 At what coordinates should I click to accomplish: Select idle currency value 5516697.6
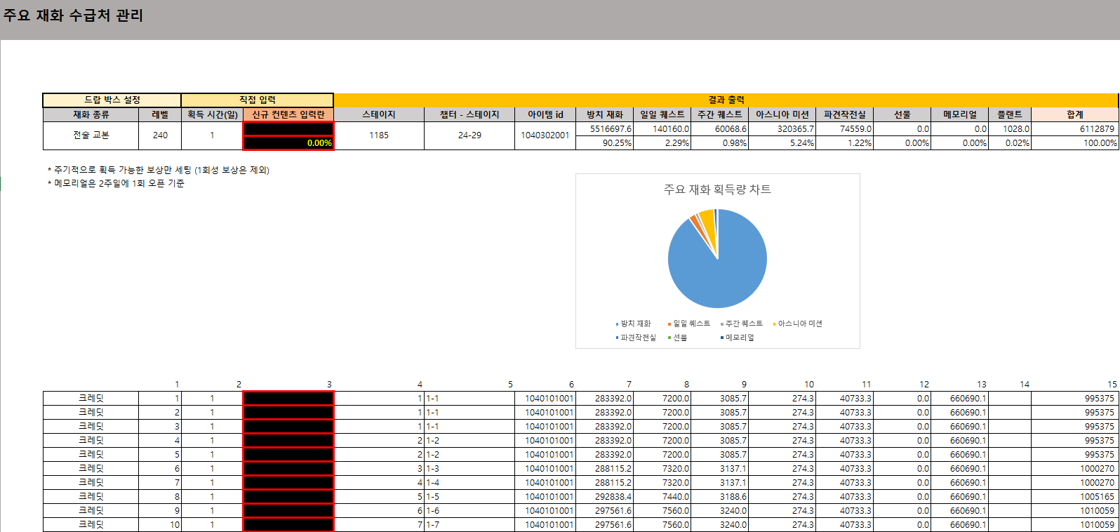(605, 129)
